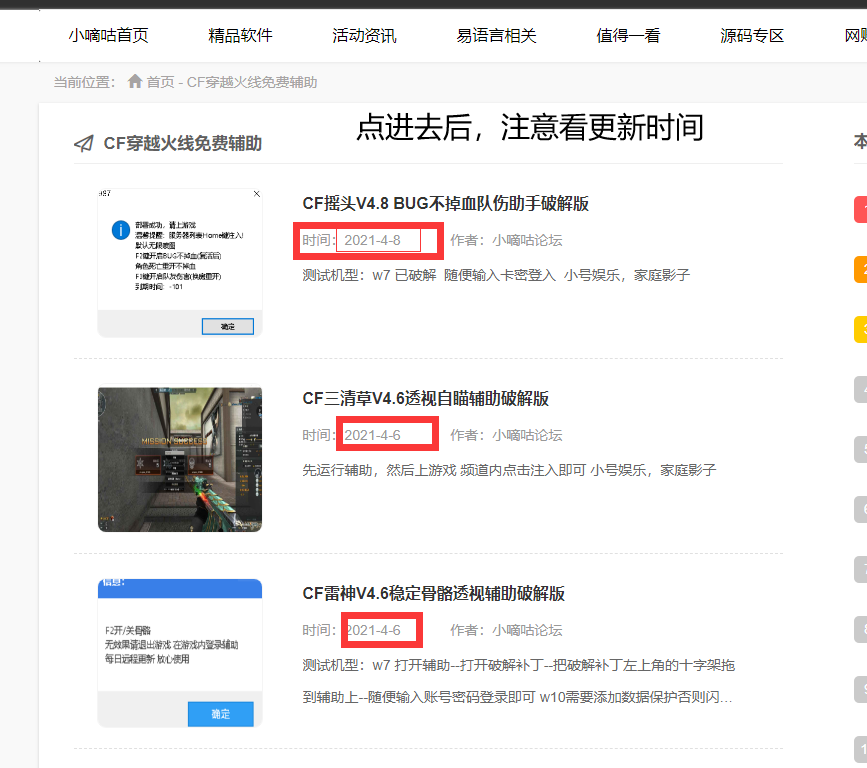Screen dimensions: 867x768
Task: Click the 首页 breadcrumb link
Action: (x=160, y=82)
